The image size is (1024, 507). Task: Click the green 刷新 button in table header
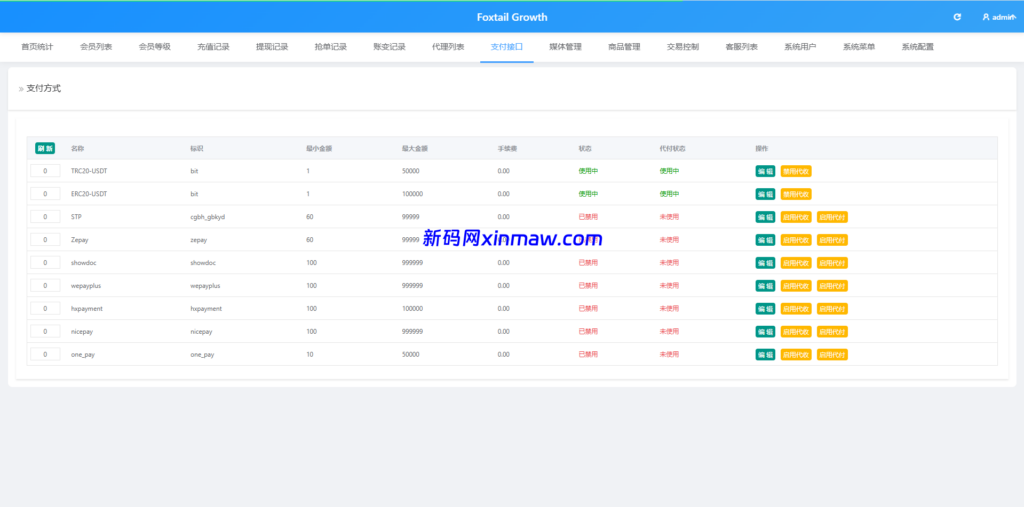[45, 148]
